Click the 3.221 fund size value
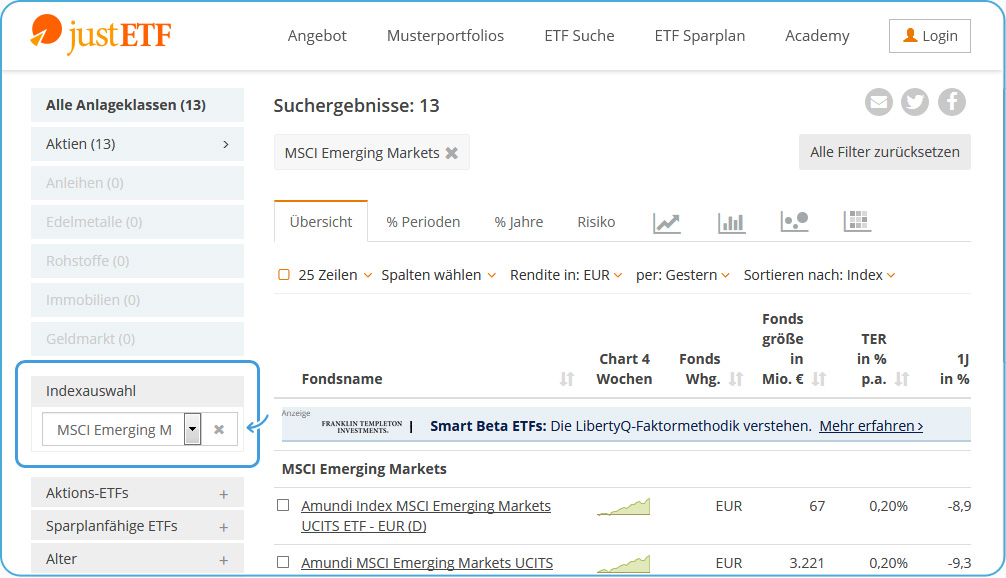 [x=806, y=563]
